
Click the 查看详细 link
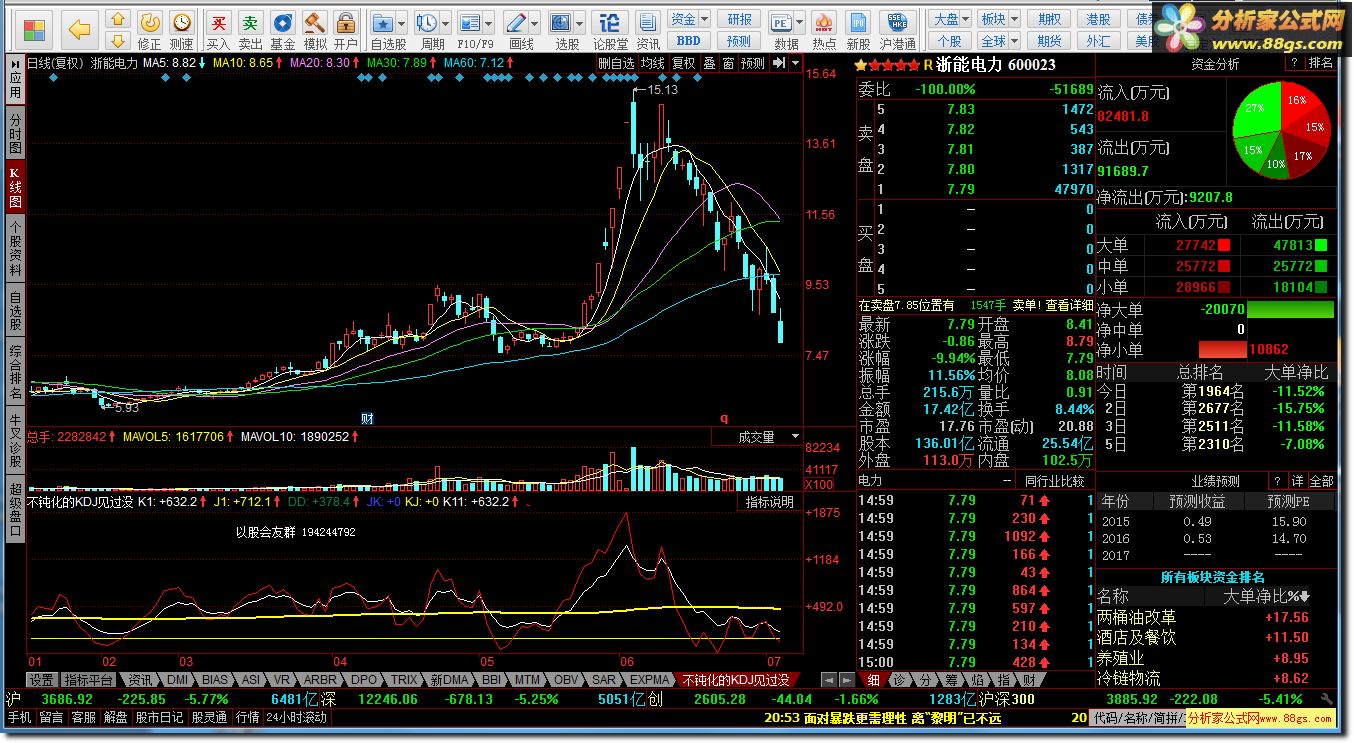1069,305
